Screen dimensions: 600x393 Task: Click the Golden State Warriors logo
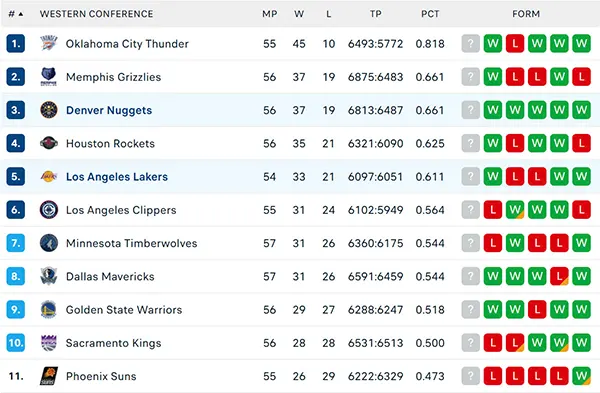(x=49, y=310)
